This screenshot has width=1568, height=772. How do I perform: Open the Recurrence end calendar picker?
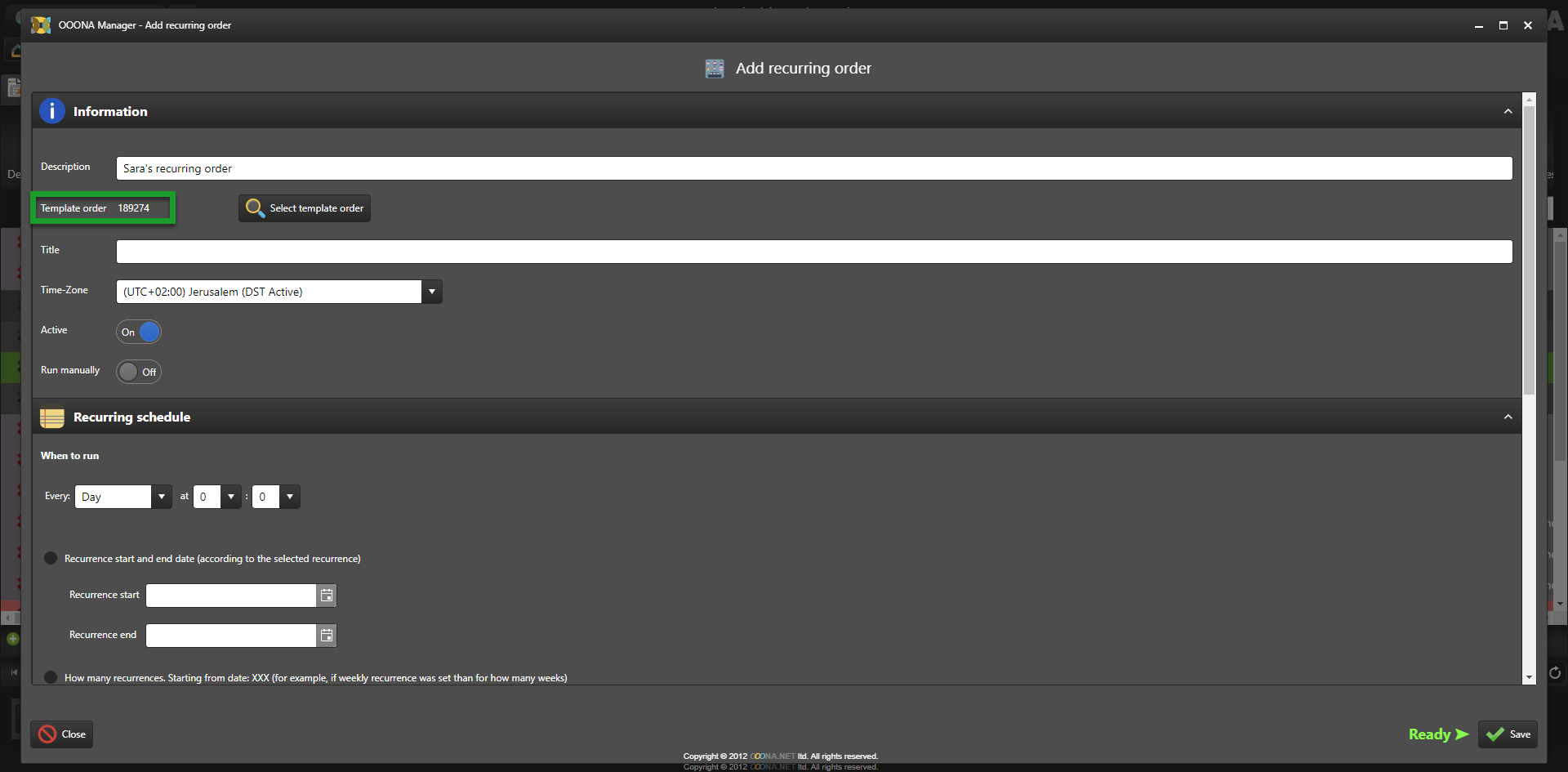327,636
